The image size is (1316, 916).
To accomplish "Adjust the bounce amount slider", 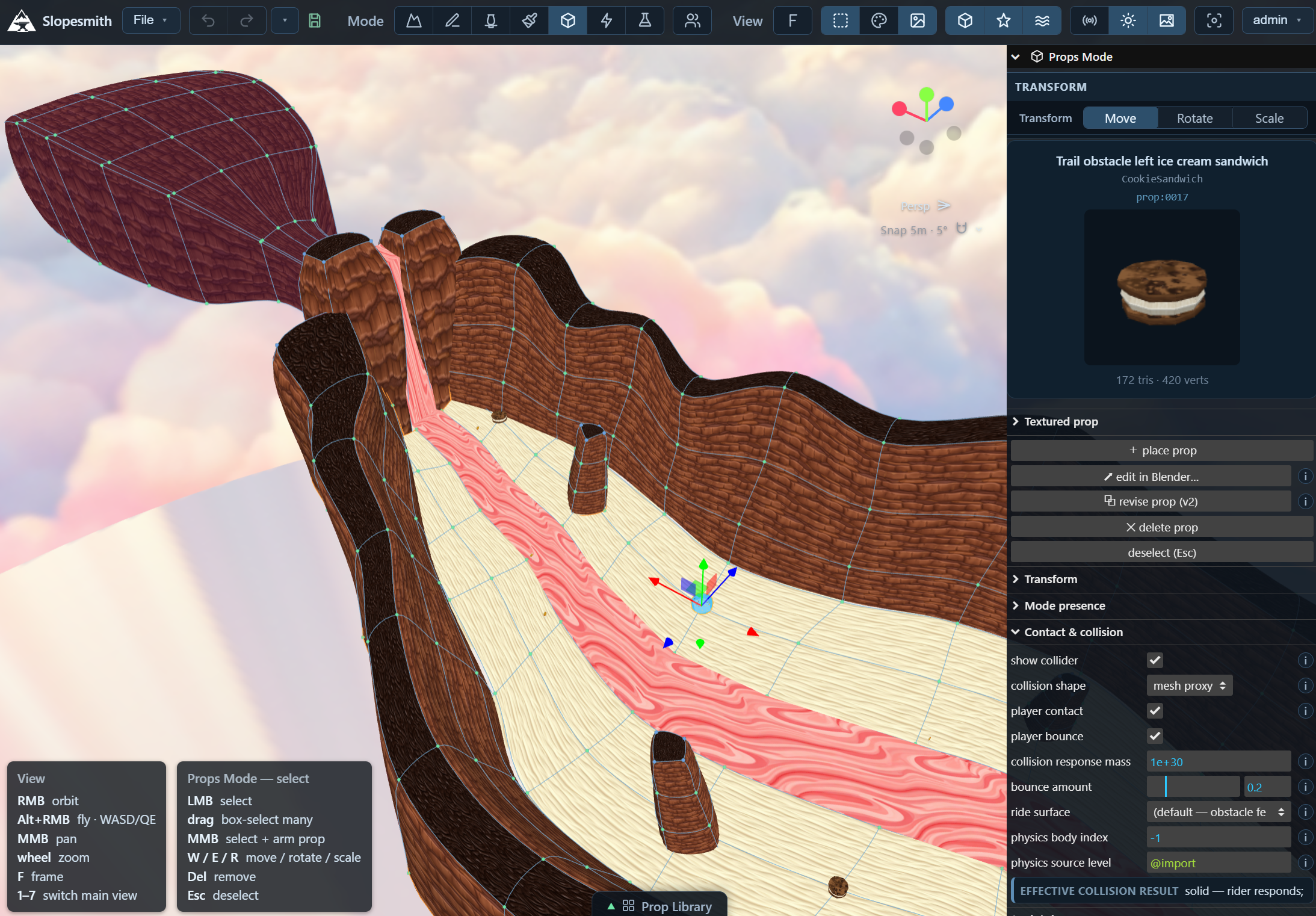I will click(1193, 787).
